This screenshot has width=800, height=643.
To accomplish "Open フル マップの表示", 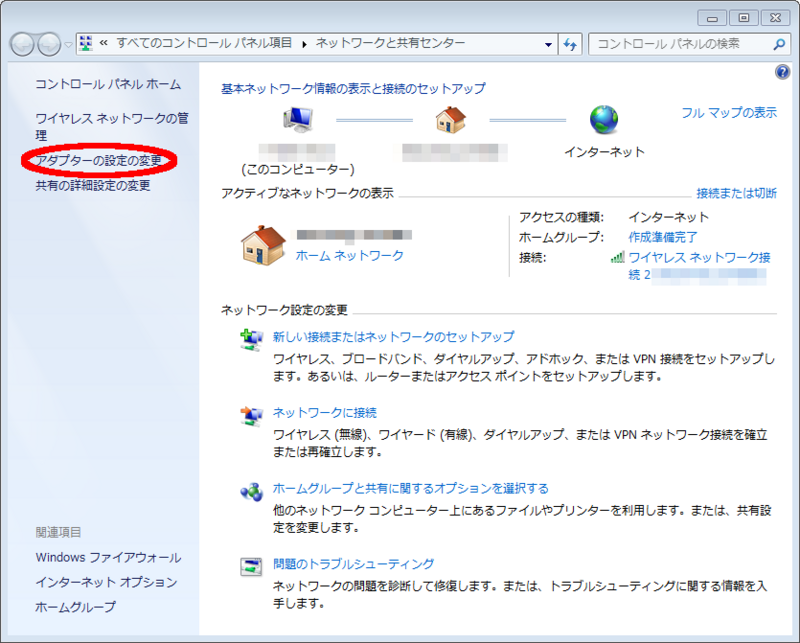I will (731, 113).
